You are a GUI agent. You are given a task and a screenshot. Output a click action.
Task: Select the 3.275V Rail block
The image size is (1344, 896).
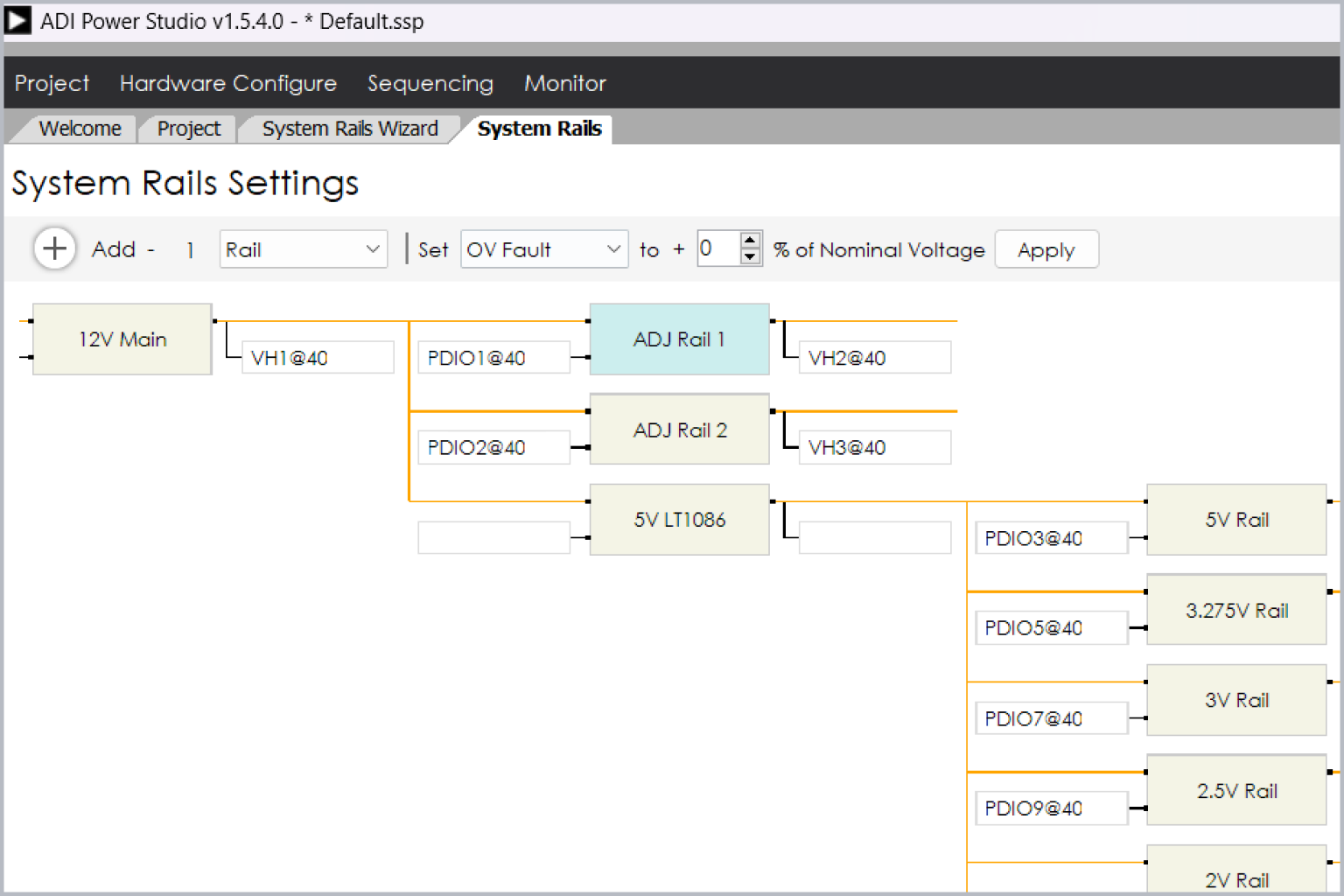point(1236,610)
